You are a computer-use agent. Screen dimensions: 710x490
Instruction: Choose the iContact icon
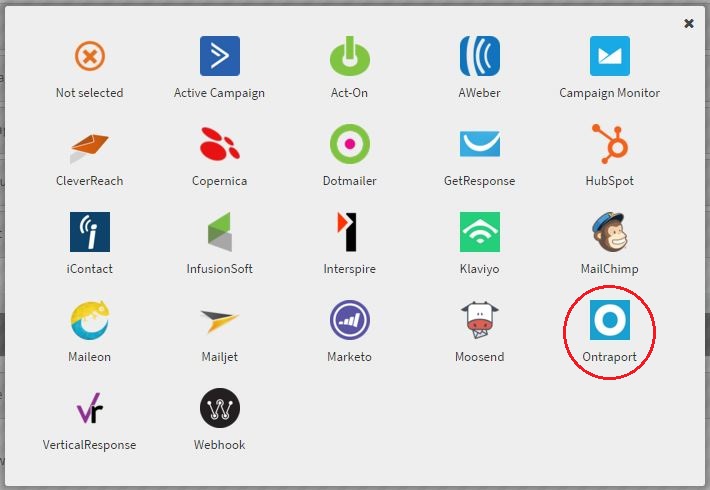point(90,232)
